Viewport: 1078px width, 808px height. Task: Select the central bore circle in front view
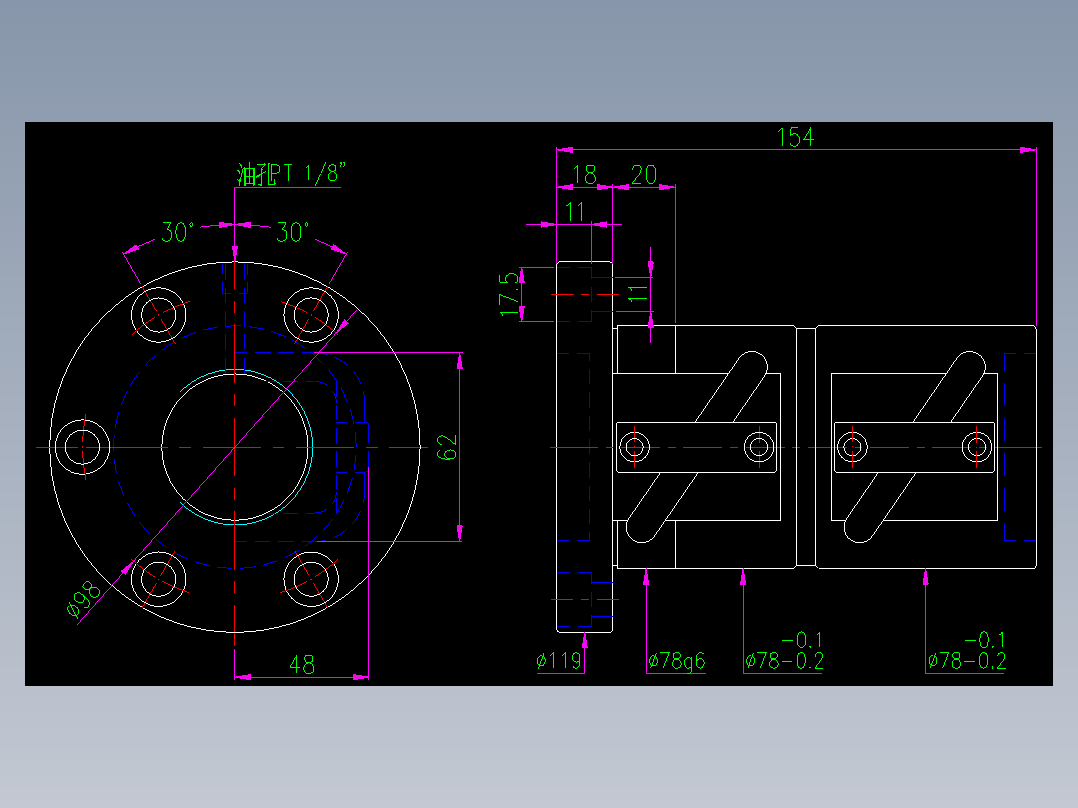[x=237, y=375]
